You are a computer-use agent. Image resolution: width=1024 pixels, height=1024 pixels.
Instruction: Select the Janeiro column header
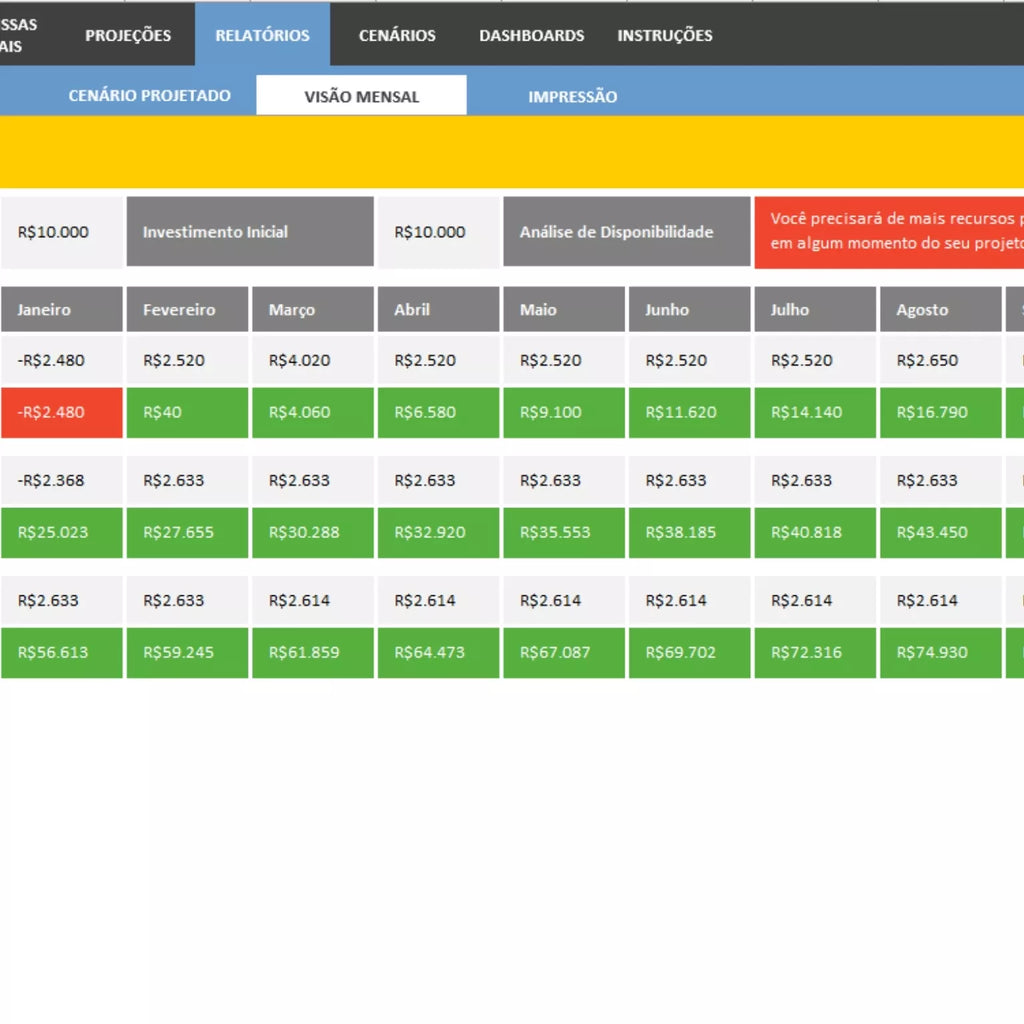(61, 310)
